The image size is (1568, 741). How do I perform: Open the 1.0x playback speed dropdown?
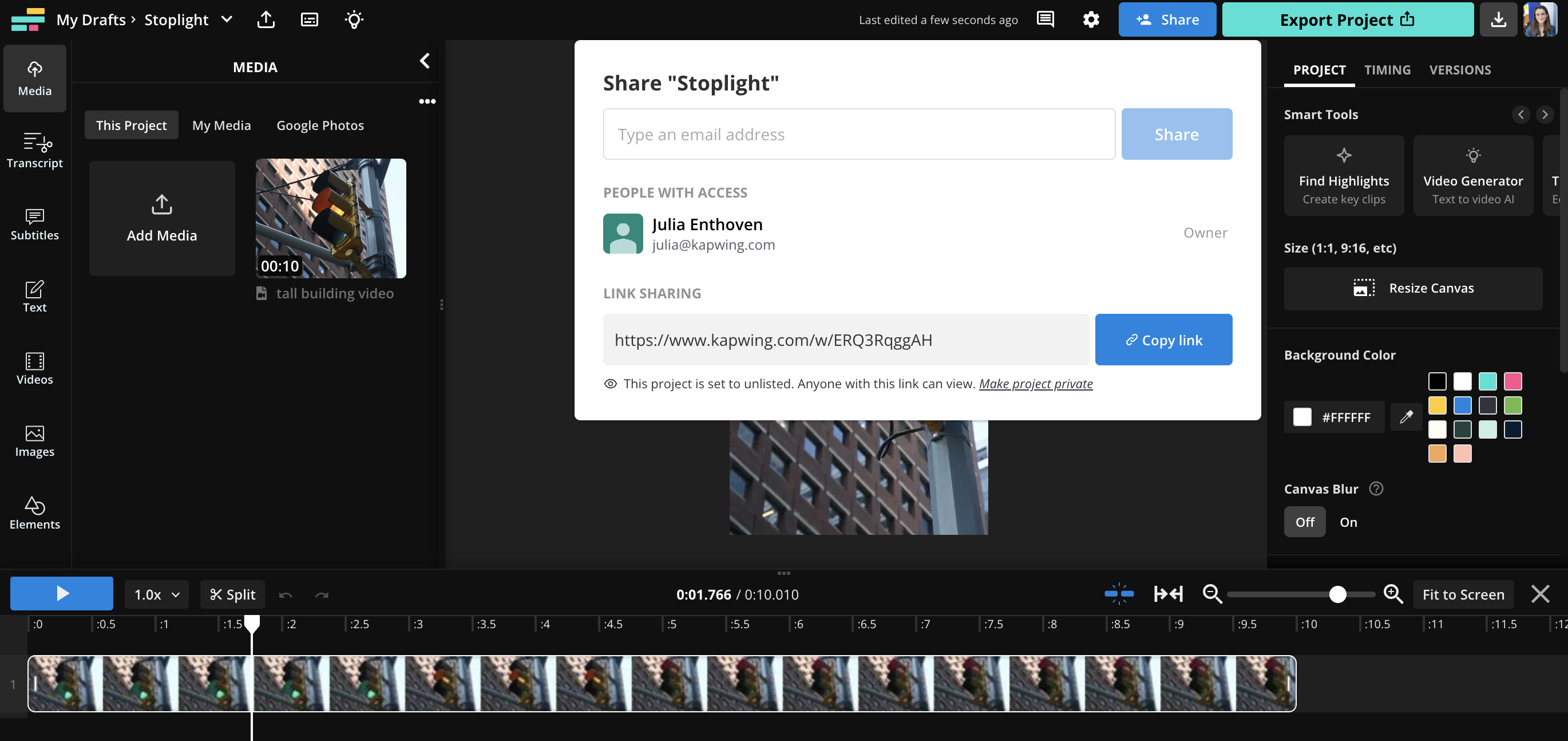tap(156, 594)
